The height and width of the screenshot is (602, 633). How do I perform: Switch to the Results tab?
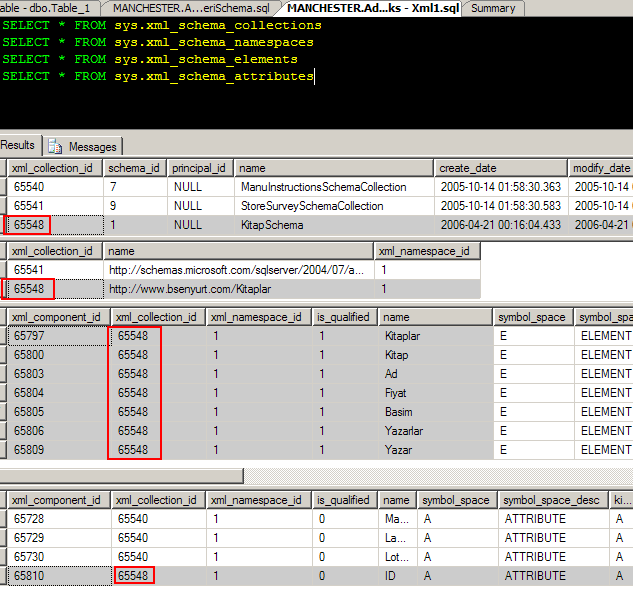coord(18,145)
